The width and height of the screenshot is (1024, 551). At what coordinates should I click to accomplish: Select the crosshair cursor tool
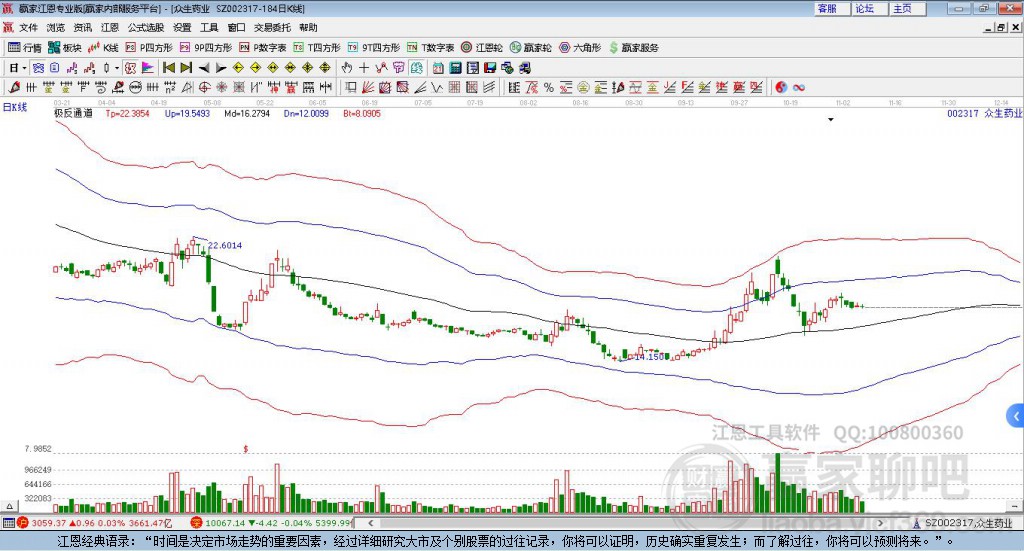(364, 68)
